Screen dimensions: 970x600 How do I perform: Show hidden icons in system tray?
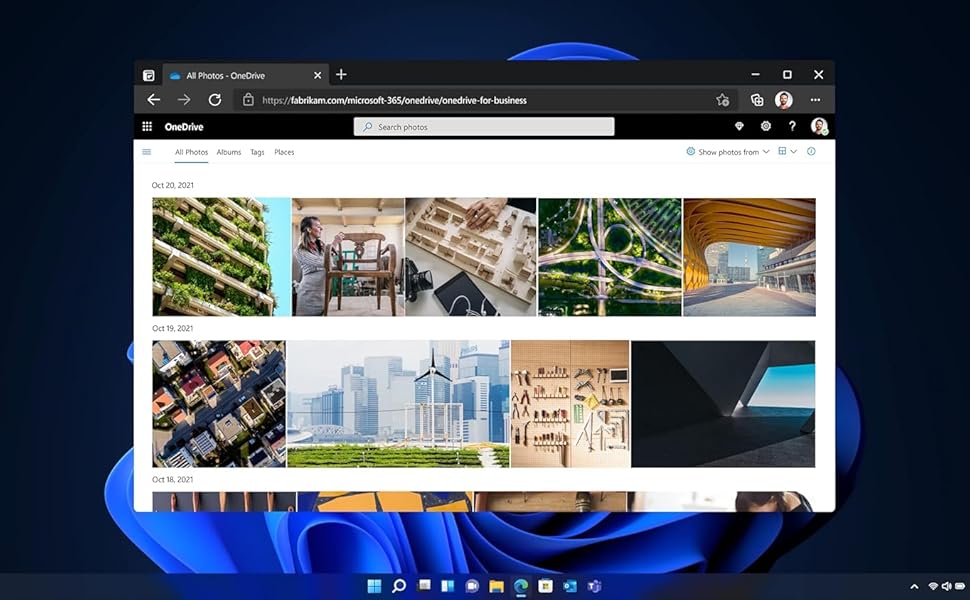(914, 586)
